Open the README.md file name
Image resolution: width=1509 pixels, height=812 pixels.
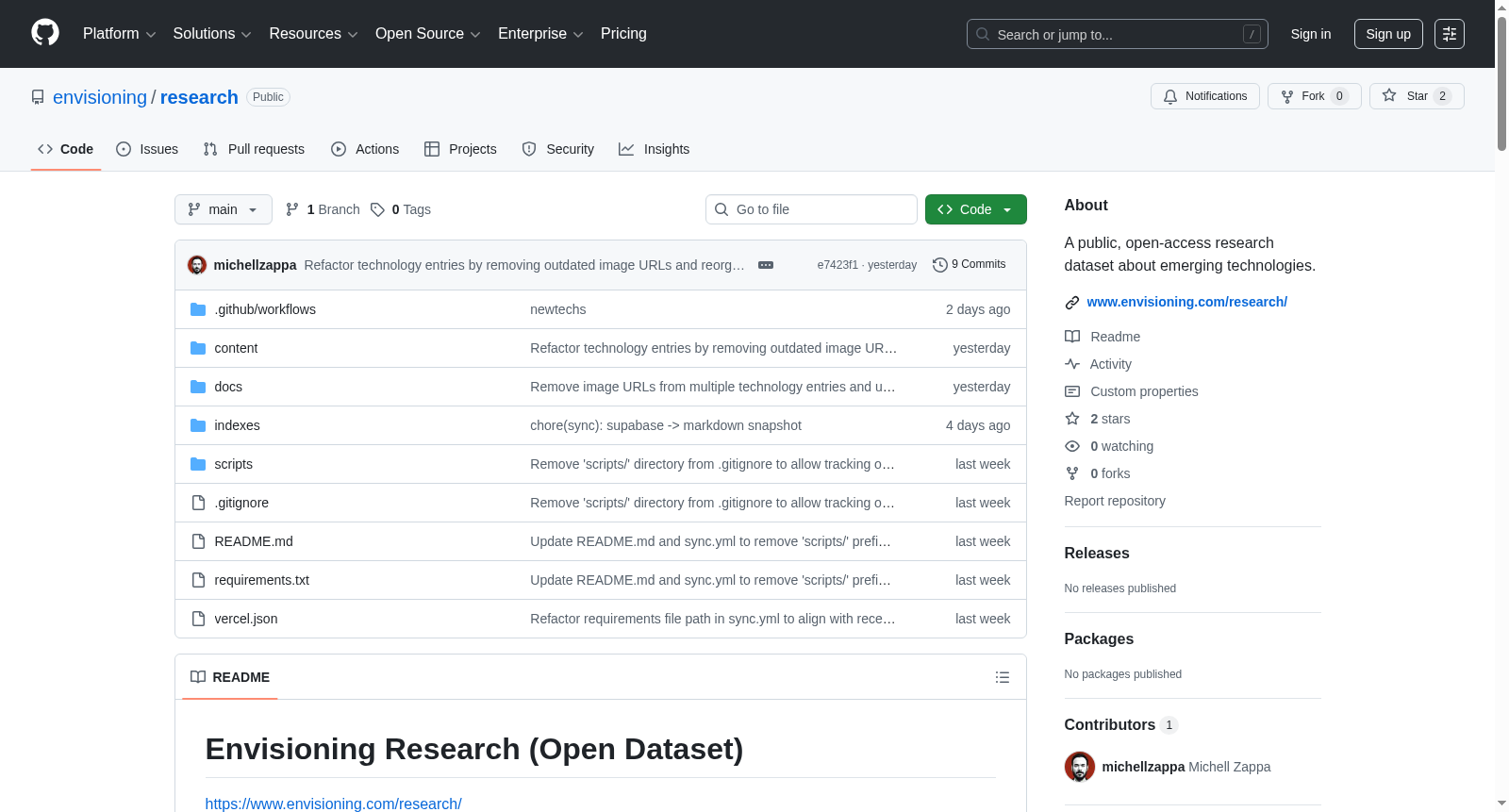coord(254,541)
